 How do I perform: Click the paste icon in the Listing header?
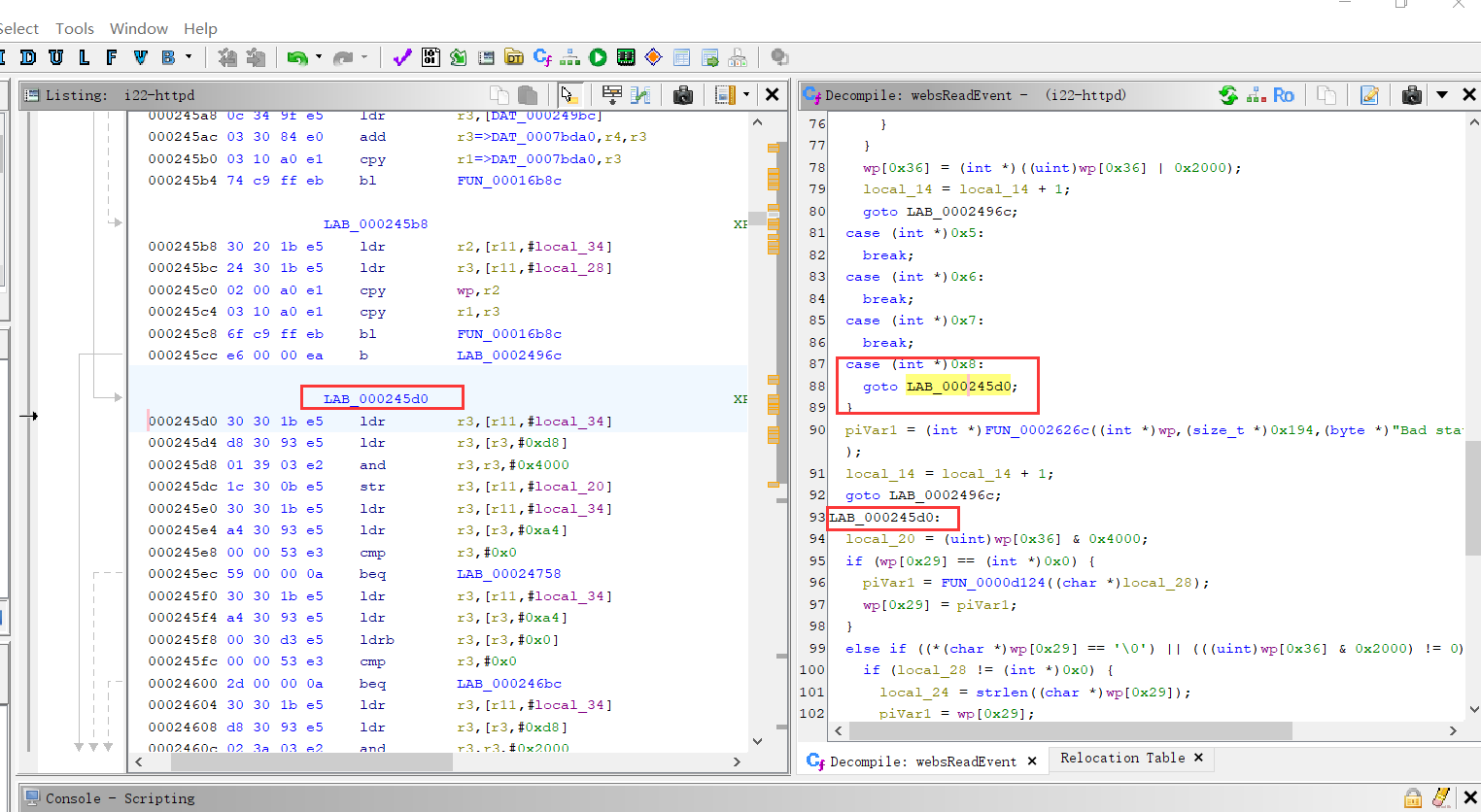tap(529, 94)
